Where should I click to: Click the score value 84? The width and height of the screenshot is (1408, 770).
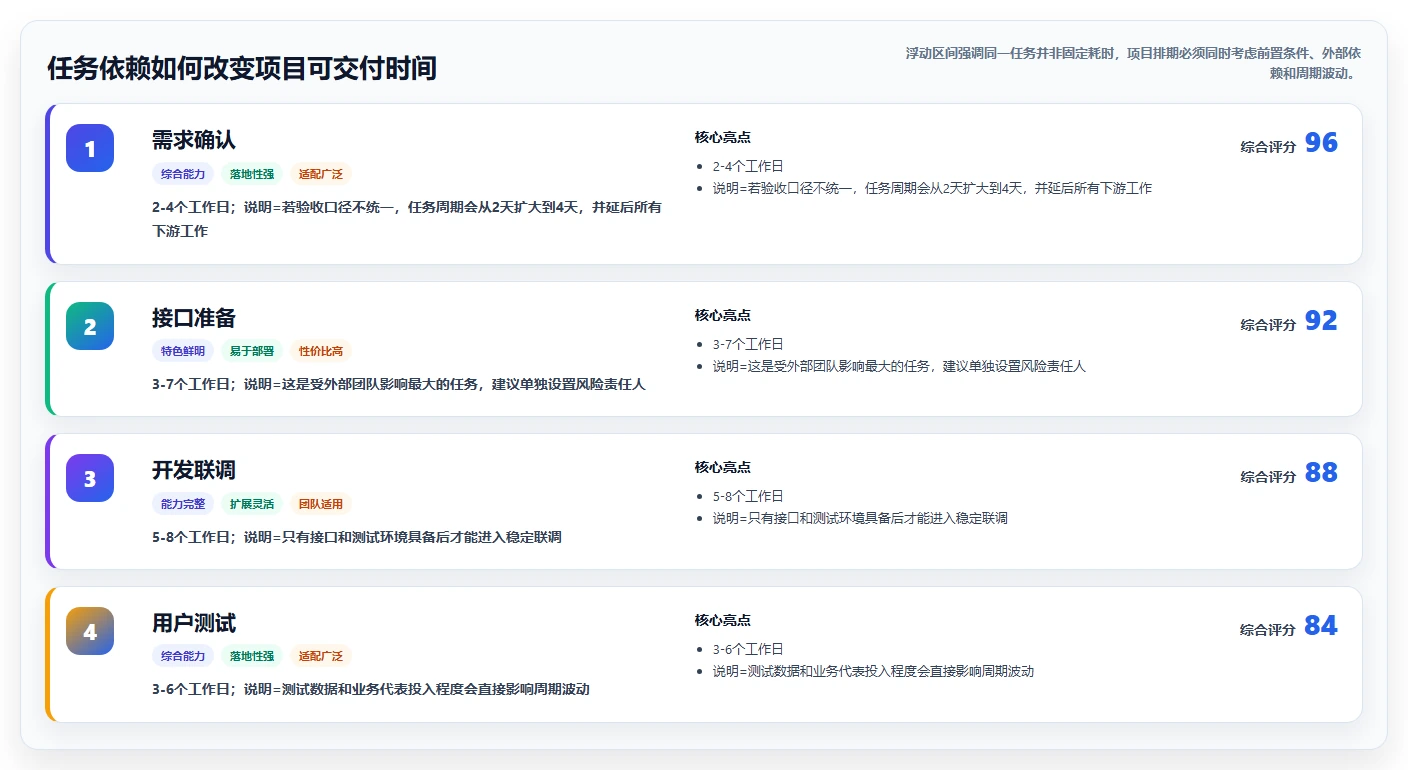(1321, 626)
